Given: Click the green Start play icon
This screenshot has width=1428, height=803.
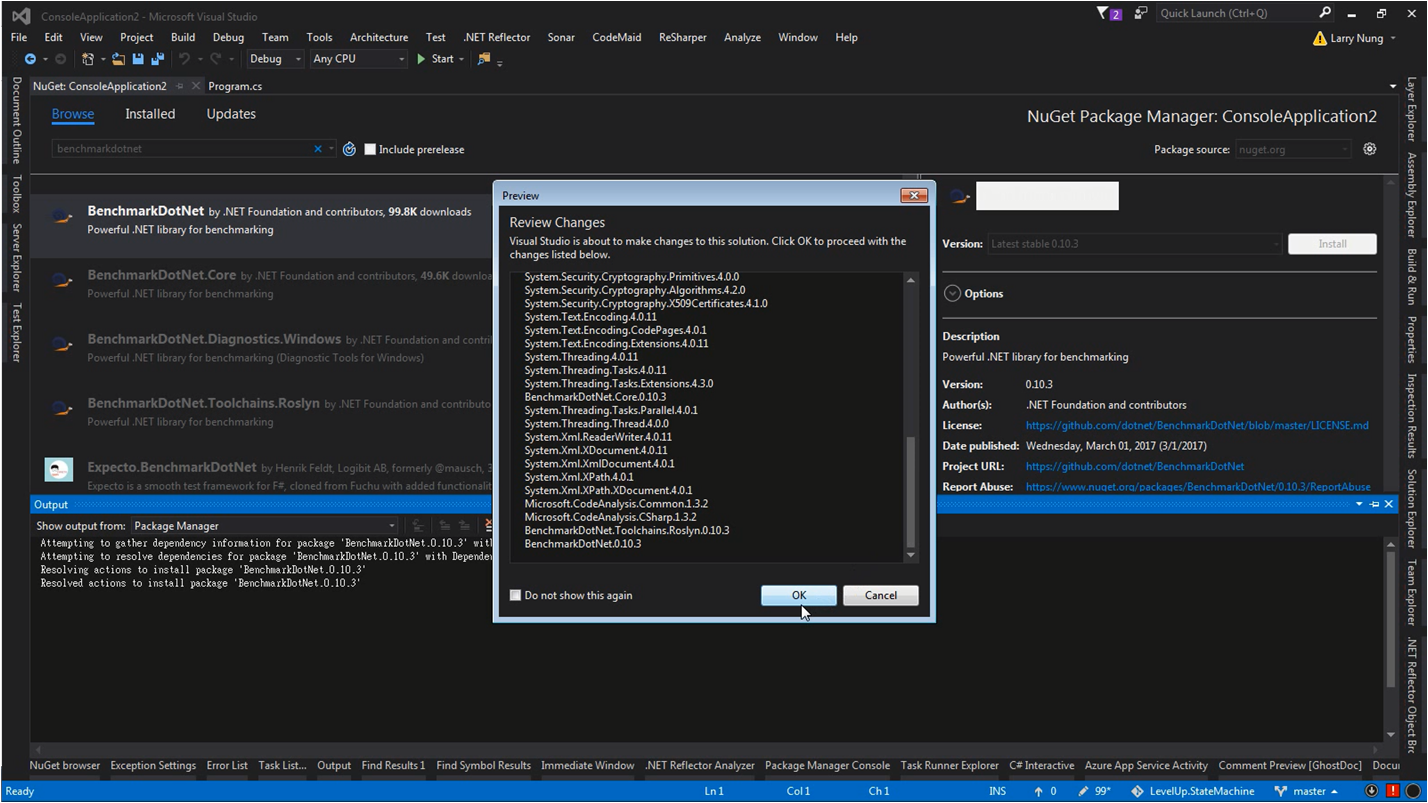Looking at the screenshot, I should (423, 59).
